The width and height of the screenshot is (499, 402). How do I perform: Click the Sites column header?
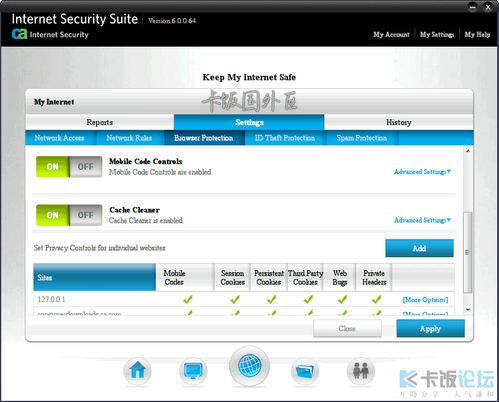[94, 277]
